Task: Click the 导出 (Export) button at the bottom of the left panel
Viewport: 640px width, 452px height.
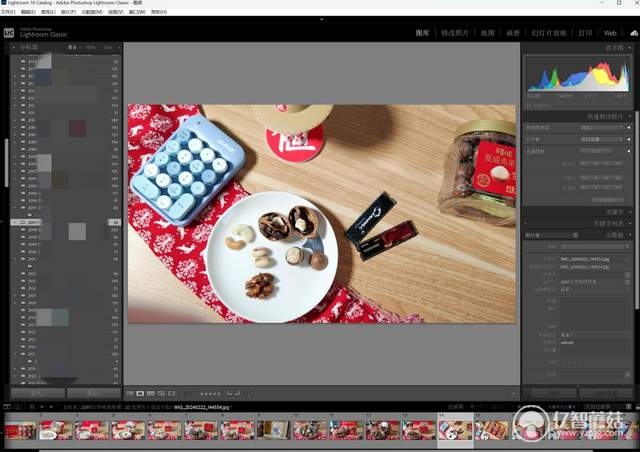Action: point(93,393)
